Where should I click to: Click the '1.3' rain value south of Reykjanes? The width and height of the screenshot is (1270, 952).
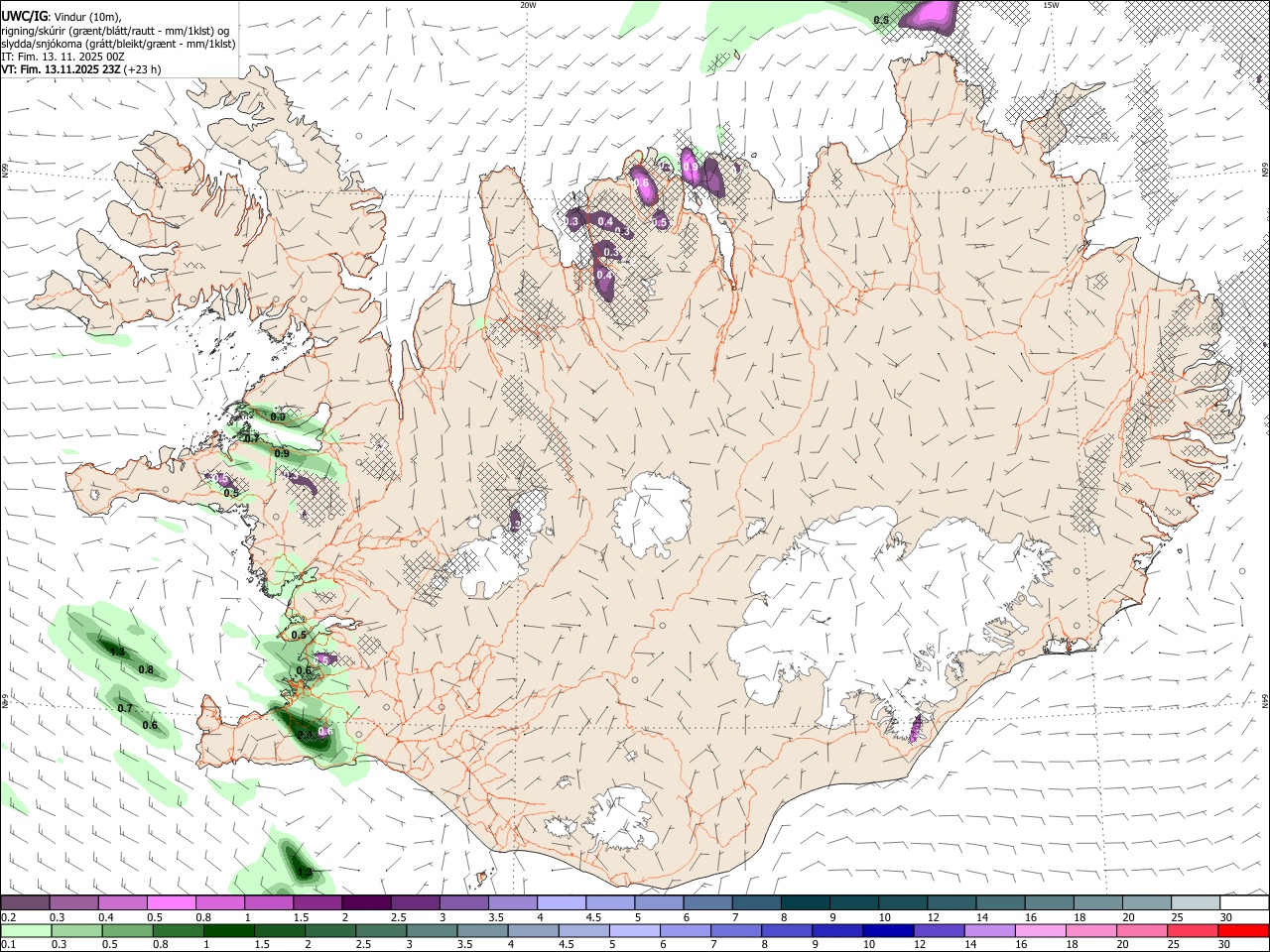pyautogui.click(x=306, y=873)
